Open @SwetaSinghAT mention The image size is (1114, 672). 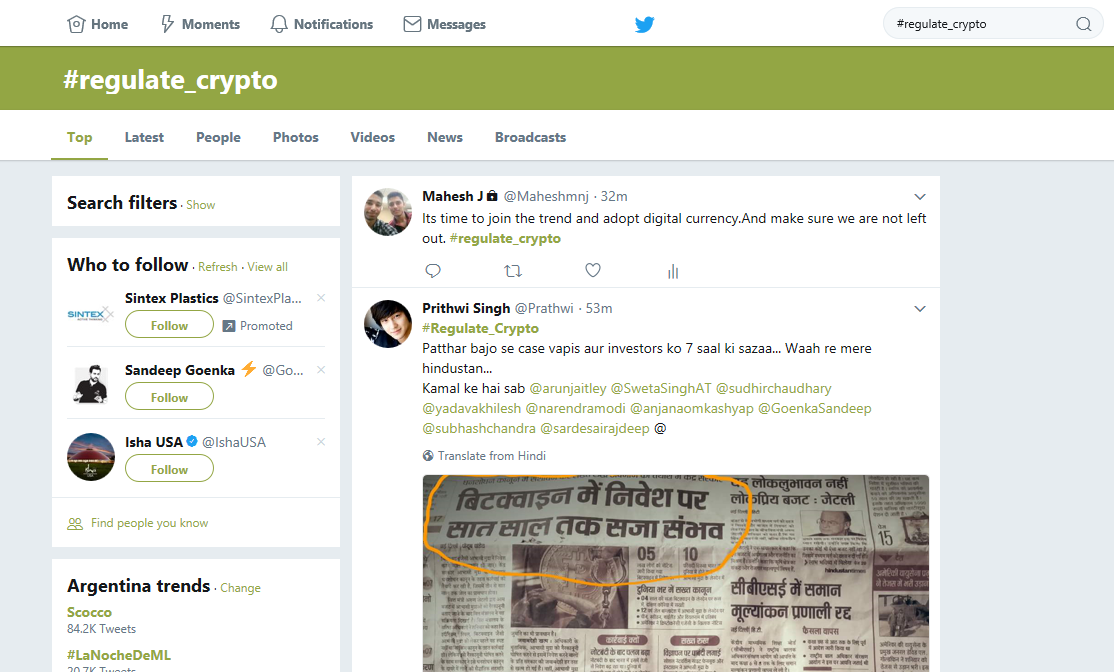point(661,389)
